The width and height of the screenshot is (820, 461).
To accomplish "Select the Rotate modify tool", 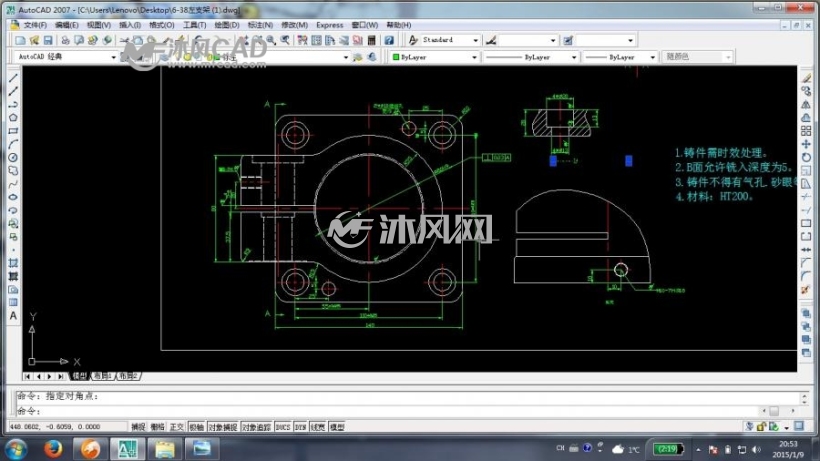I will [806, 157].
